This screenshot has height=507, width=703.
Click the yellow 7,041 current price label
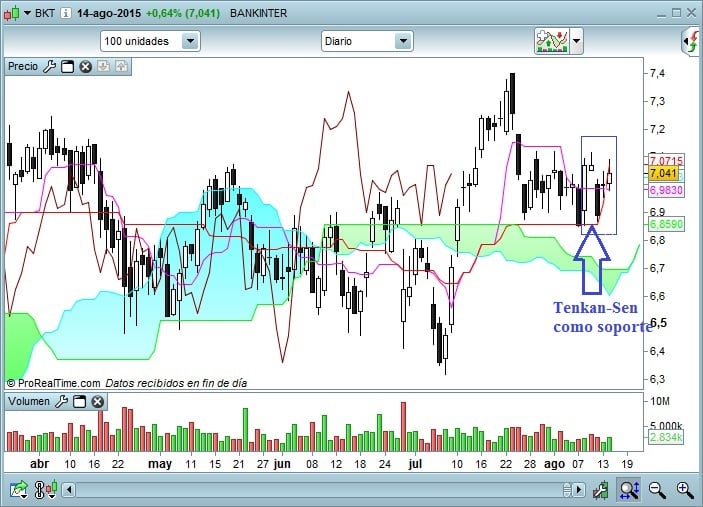[664, 173]
